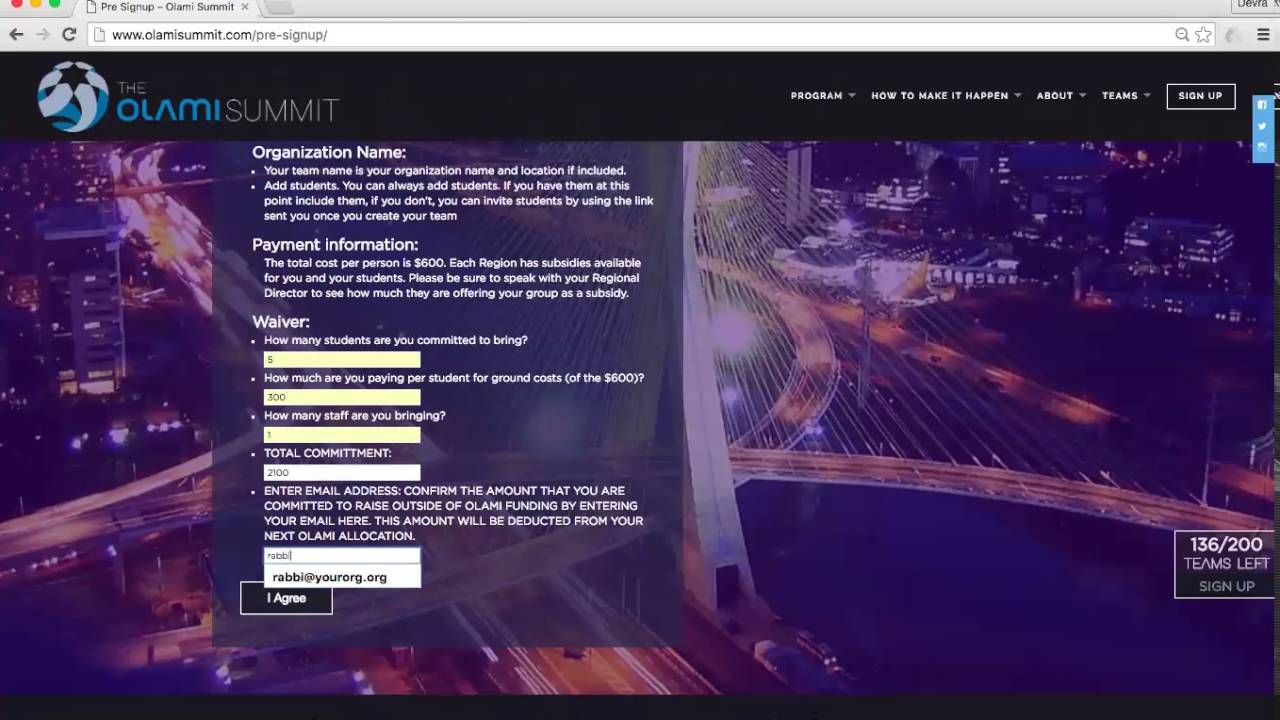Click SIGN UP under 136/200 Teams Left
Viewport: 1280px width, 720px height.
[x=1226, y=586]
